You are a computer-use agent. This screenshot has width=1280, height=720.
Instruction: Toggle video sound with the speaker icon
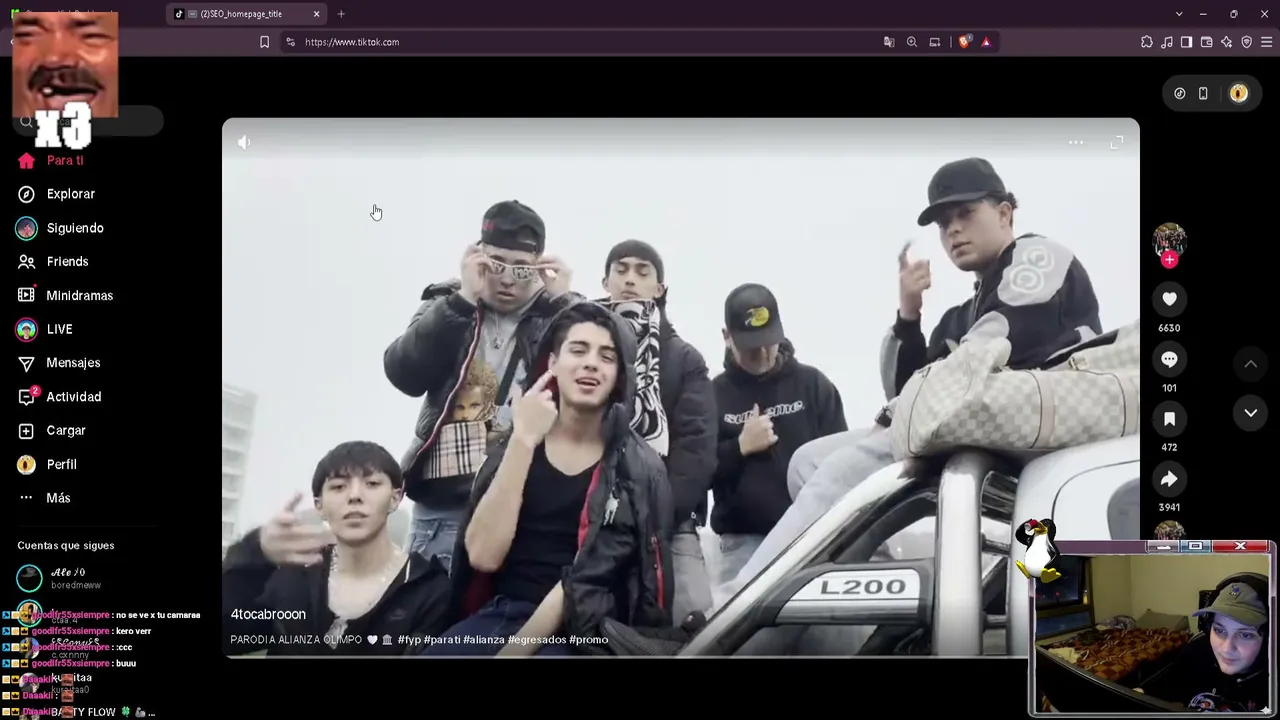click(x=244, y=142)
